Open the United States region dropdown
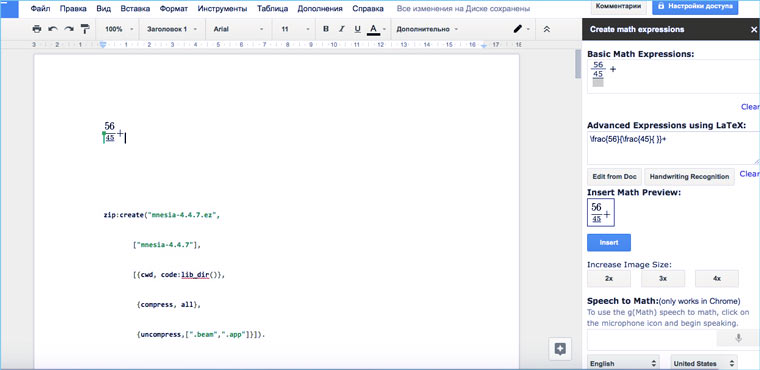 (x=704, y=363)
